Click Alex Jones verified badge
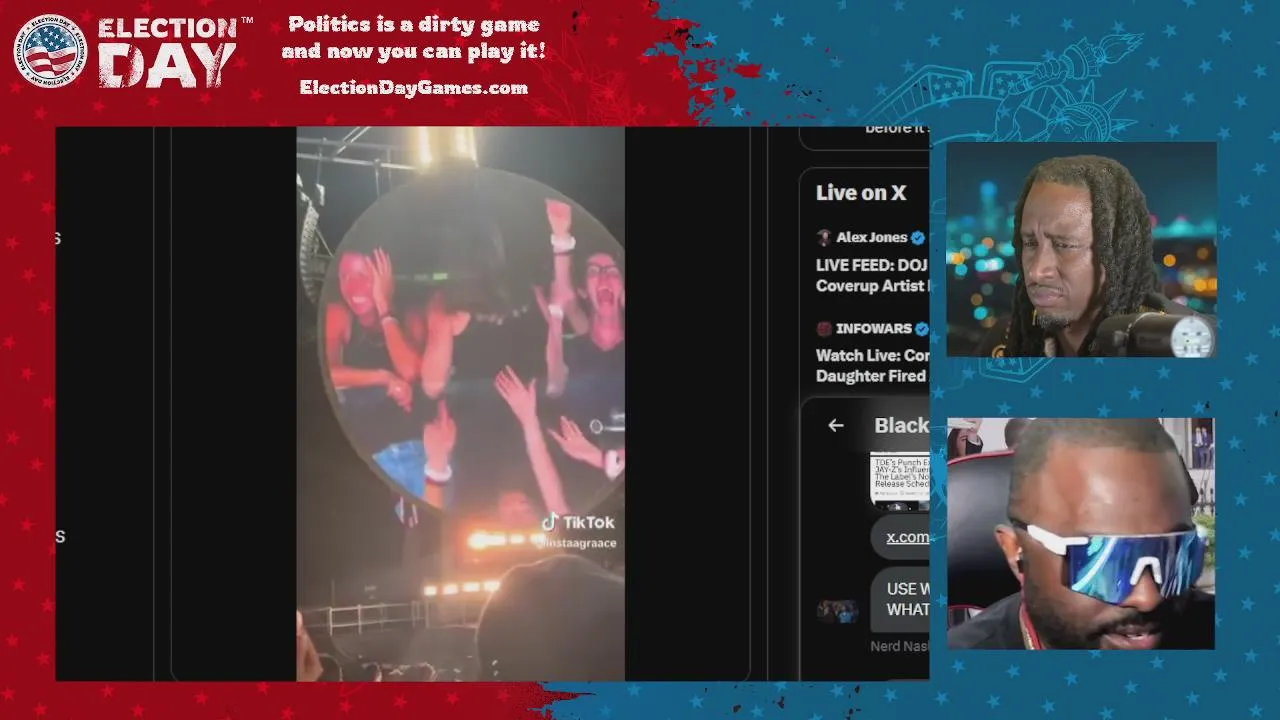The image size is (1280, 720). click(918, 237)
